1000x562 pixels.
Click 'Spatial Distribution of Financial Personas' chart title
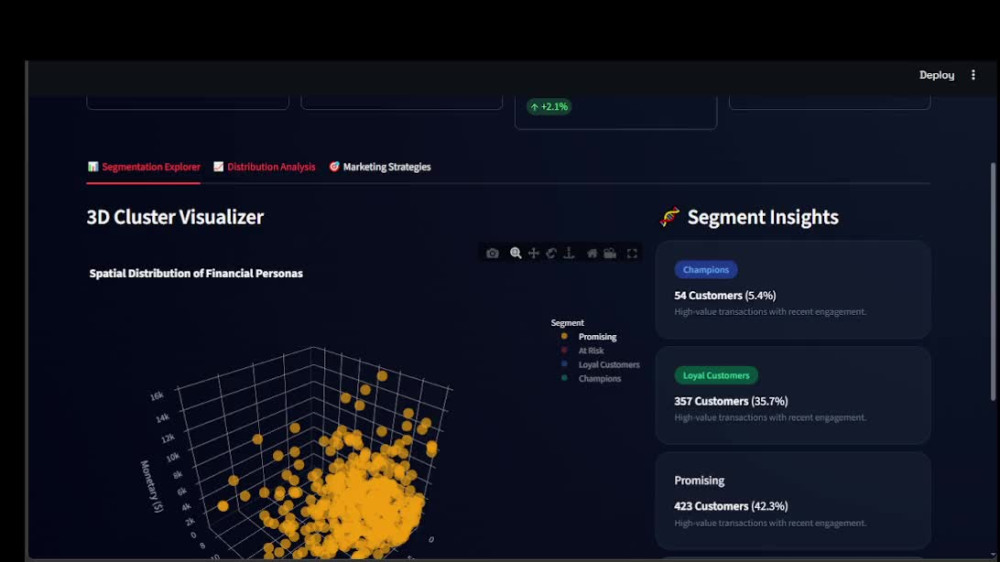(x=196, y=274)
